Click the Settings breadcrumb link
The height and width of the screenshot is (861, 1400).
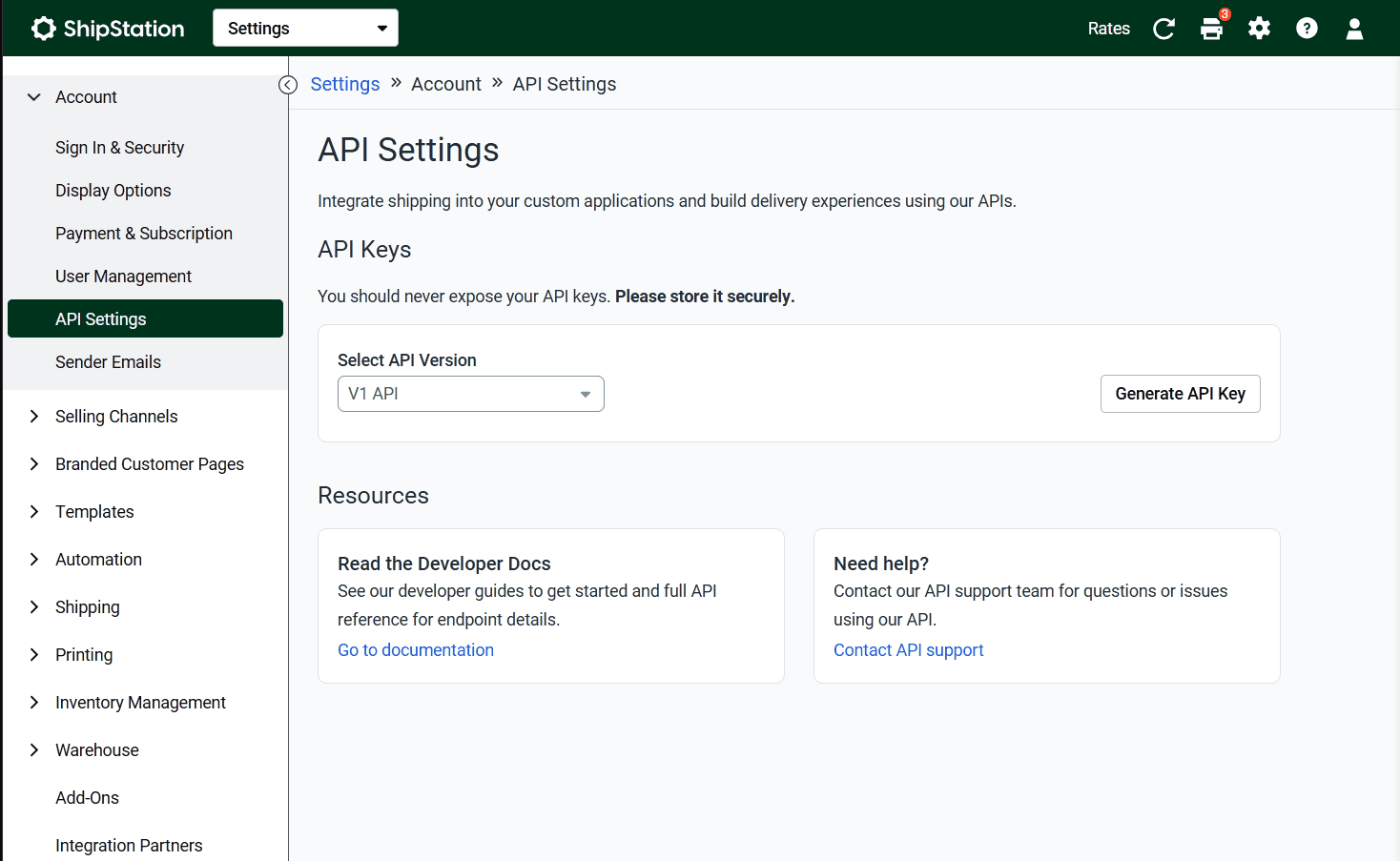(x=345, y=84)
